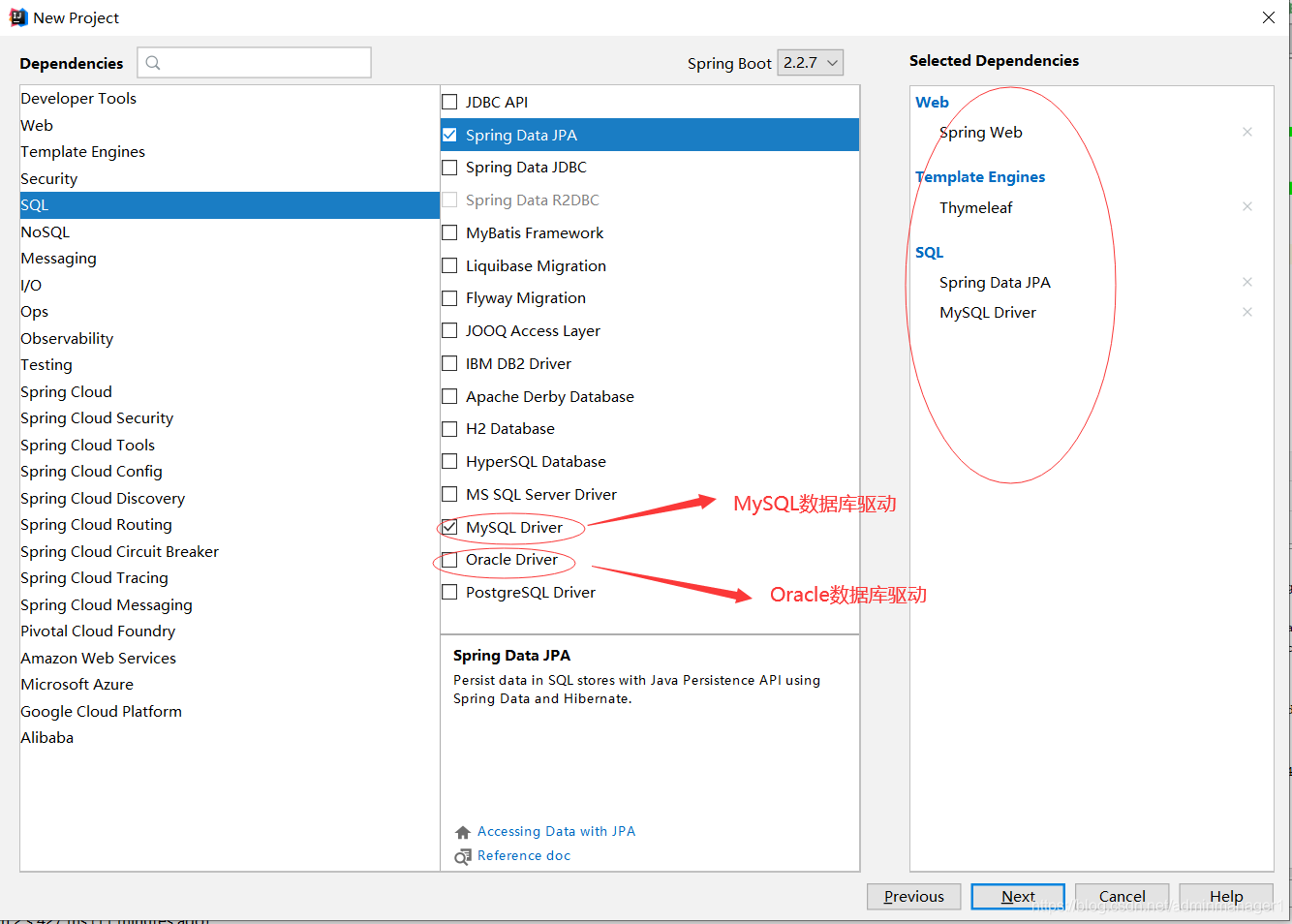This screenshot has height=924, width=1292.
Task: Enable the Liquibase Migration checkbox
Action: 449,265
